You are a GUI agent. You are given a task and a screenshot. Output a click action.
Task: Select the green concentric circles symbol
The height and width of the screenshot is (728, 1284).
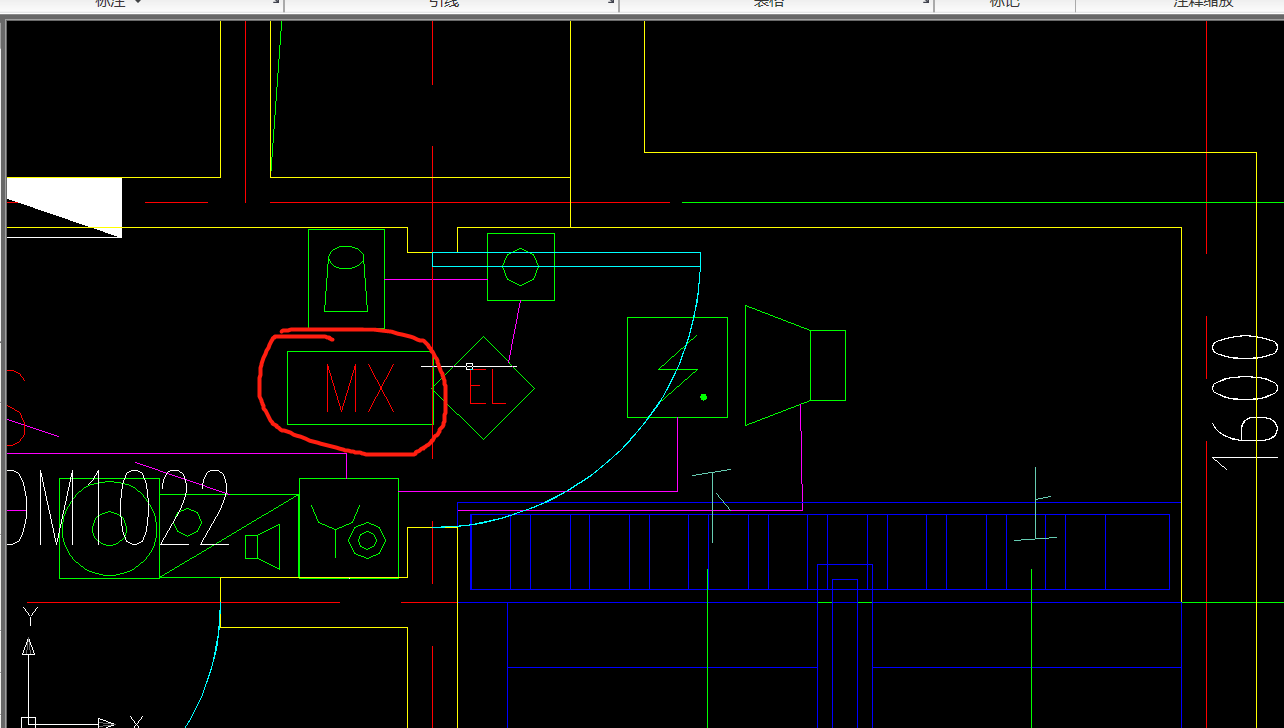point(109,528)
